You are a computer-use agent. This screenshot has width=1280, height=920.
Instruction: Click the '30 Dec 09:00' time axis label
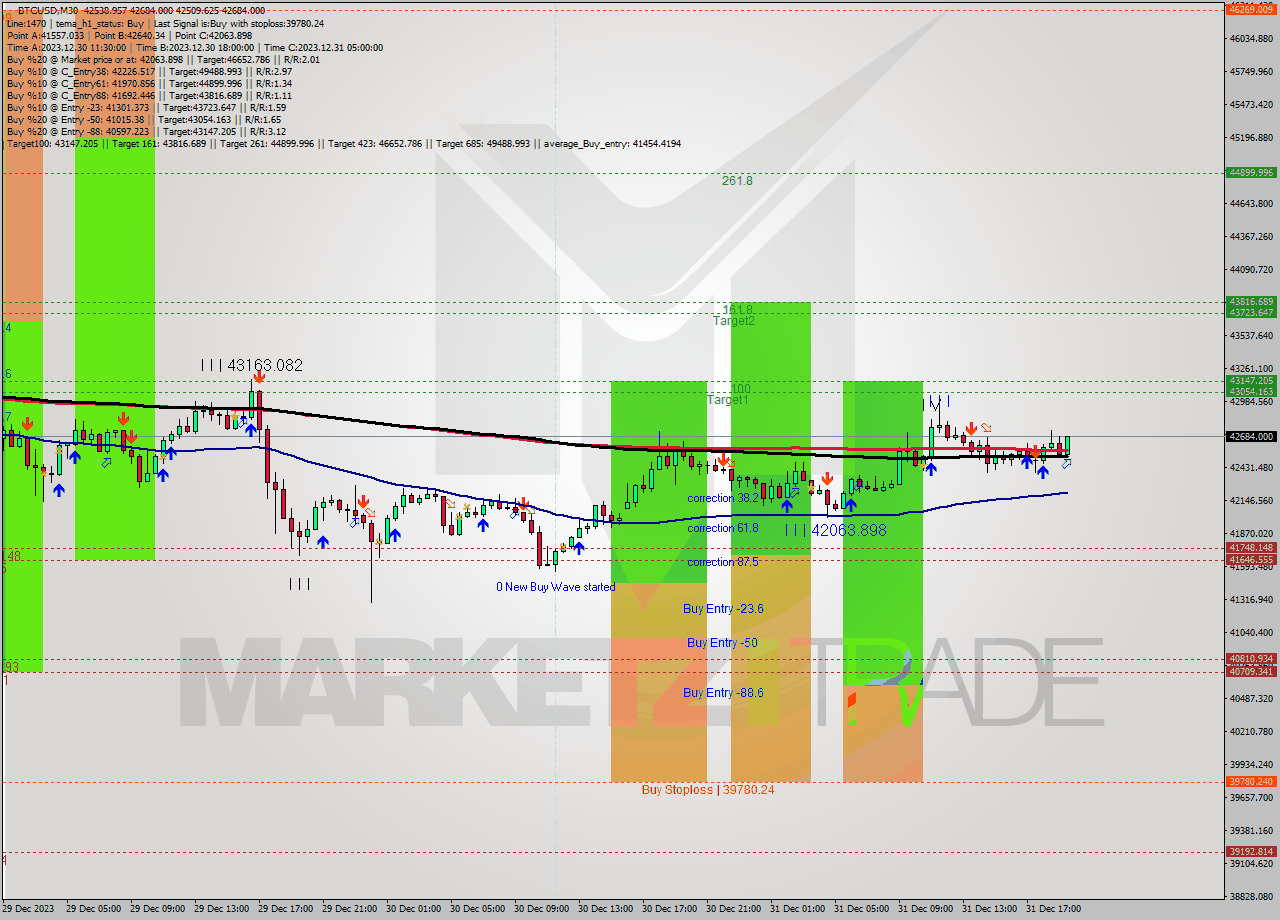click(542, 909)
